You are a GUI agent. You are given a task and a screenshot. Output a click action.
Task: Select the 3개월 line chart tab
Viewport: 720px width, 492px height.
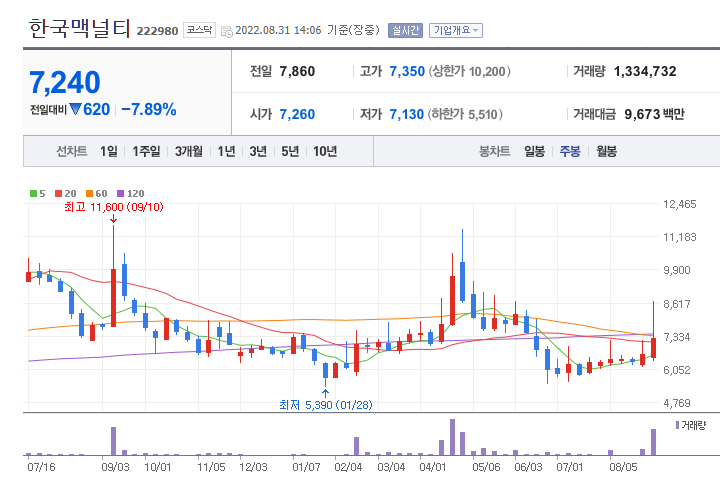188,151
